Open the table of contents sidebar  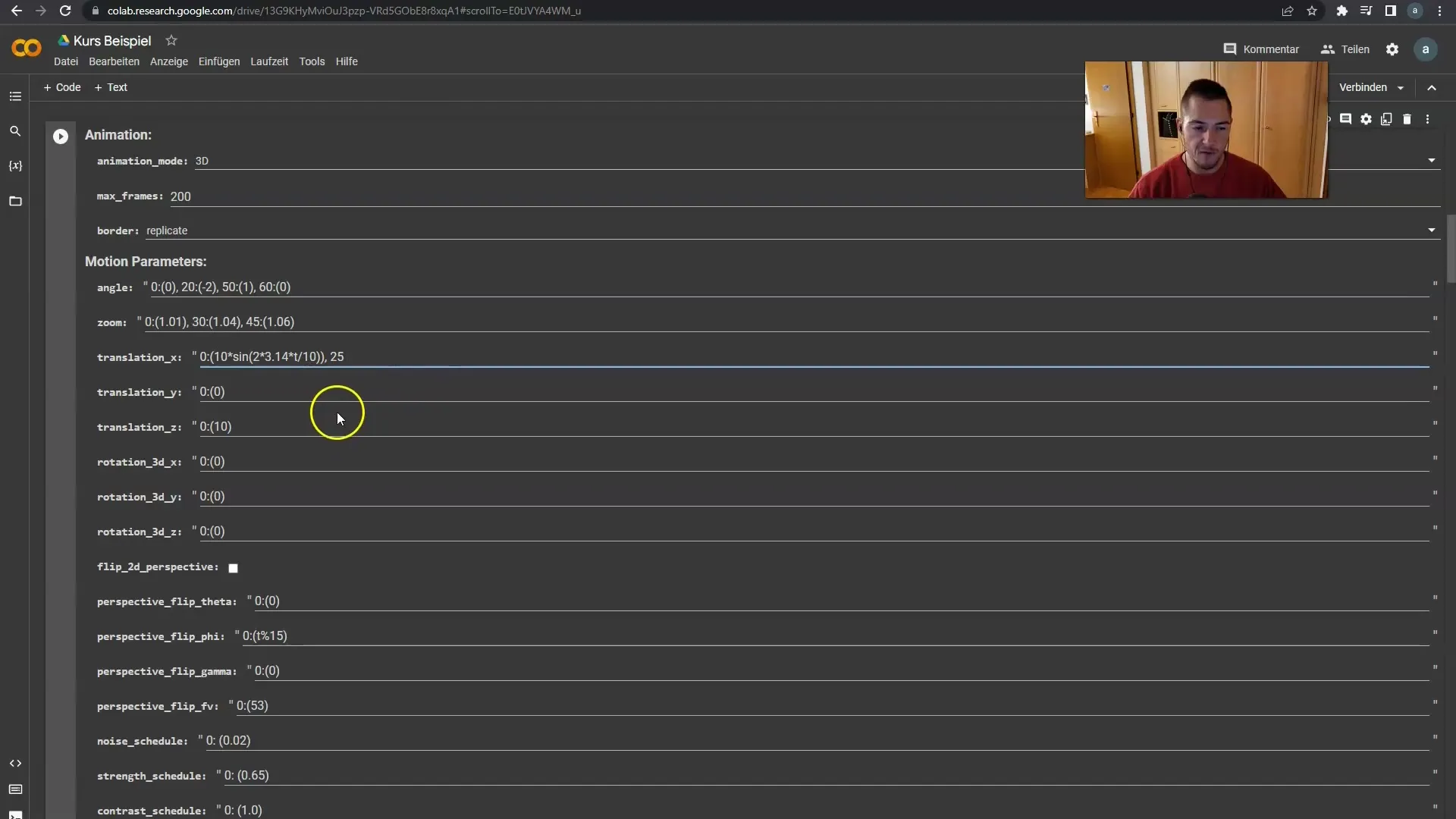coord(15,96)
